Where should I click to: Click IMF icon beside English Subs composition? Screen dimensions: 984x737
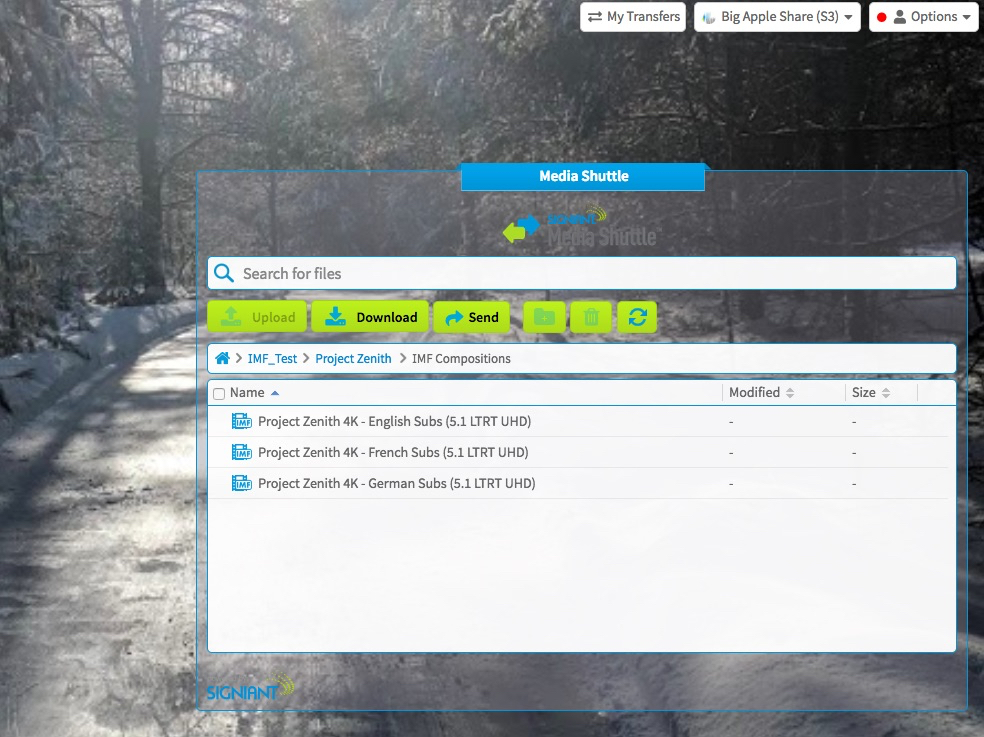point(242,422)
